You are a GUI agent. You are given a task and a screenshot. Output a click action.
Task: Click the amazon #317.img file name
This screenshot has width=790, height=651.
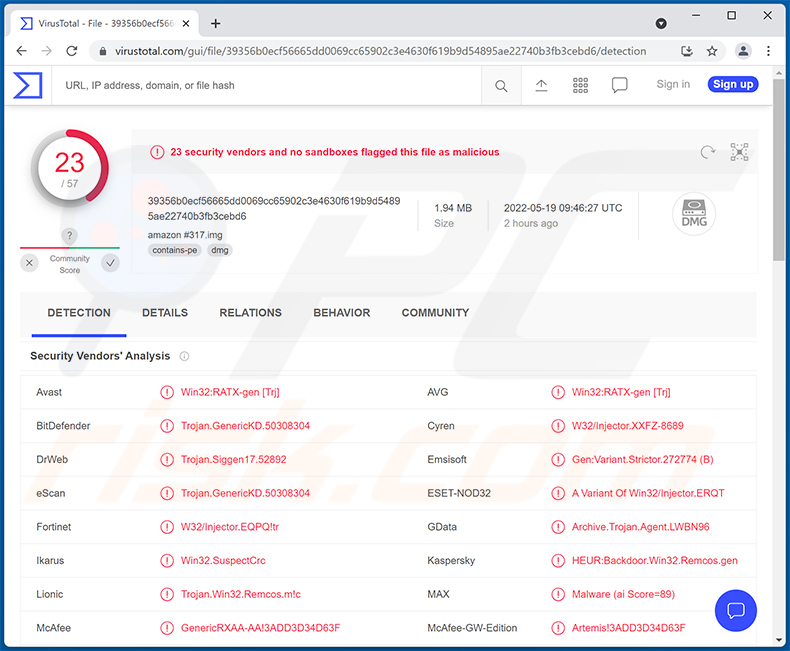pyautogui.click(x=185, y=235)
